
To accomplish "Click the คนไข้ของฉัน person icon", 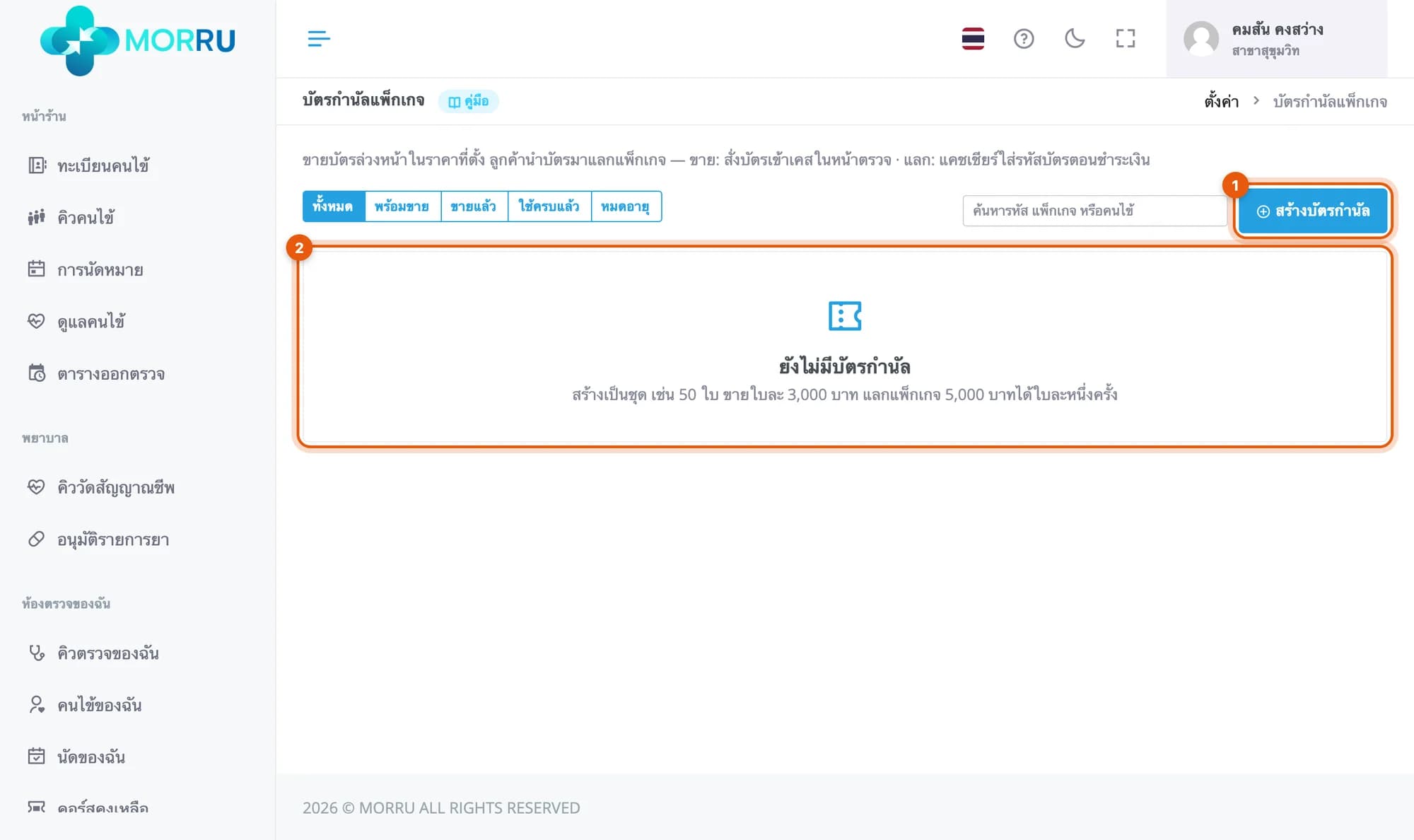I will [37, 705].
